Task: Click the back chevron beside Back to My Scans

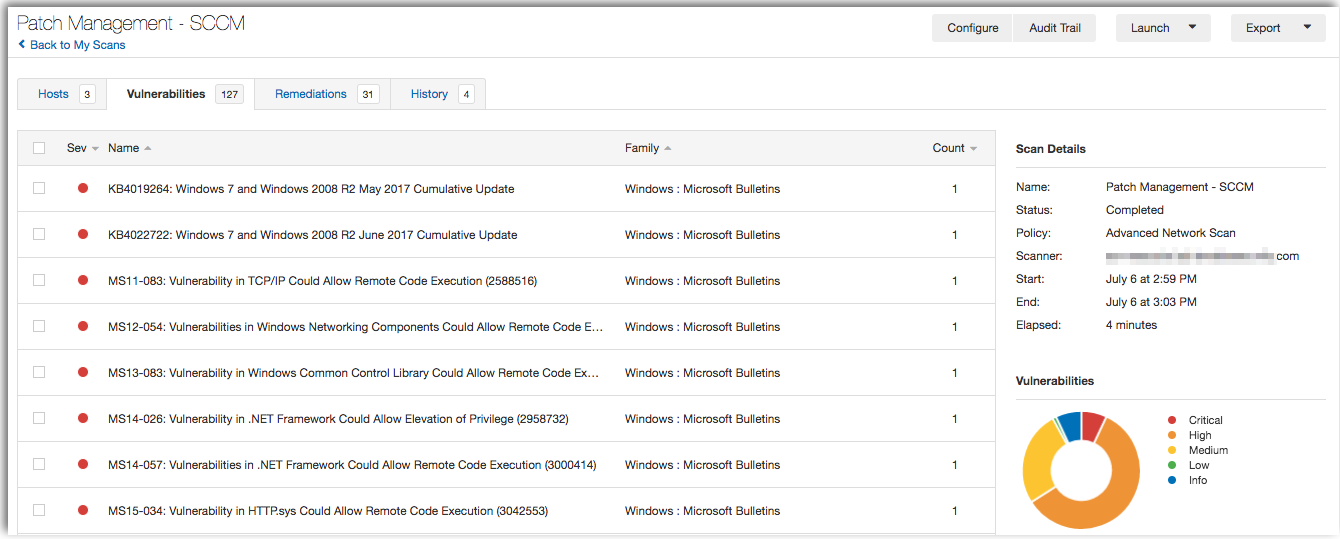Action: click(22, 45)
